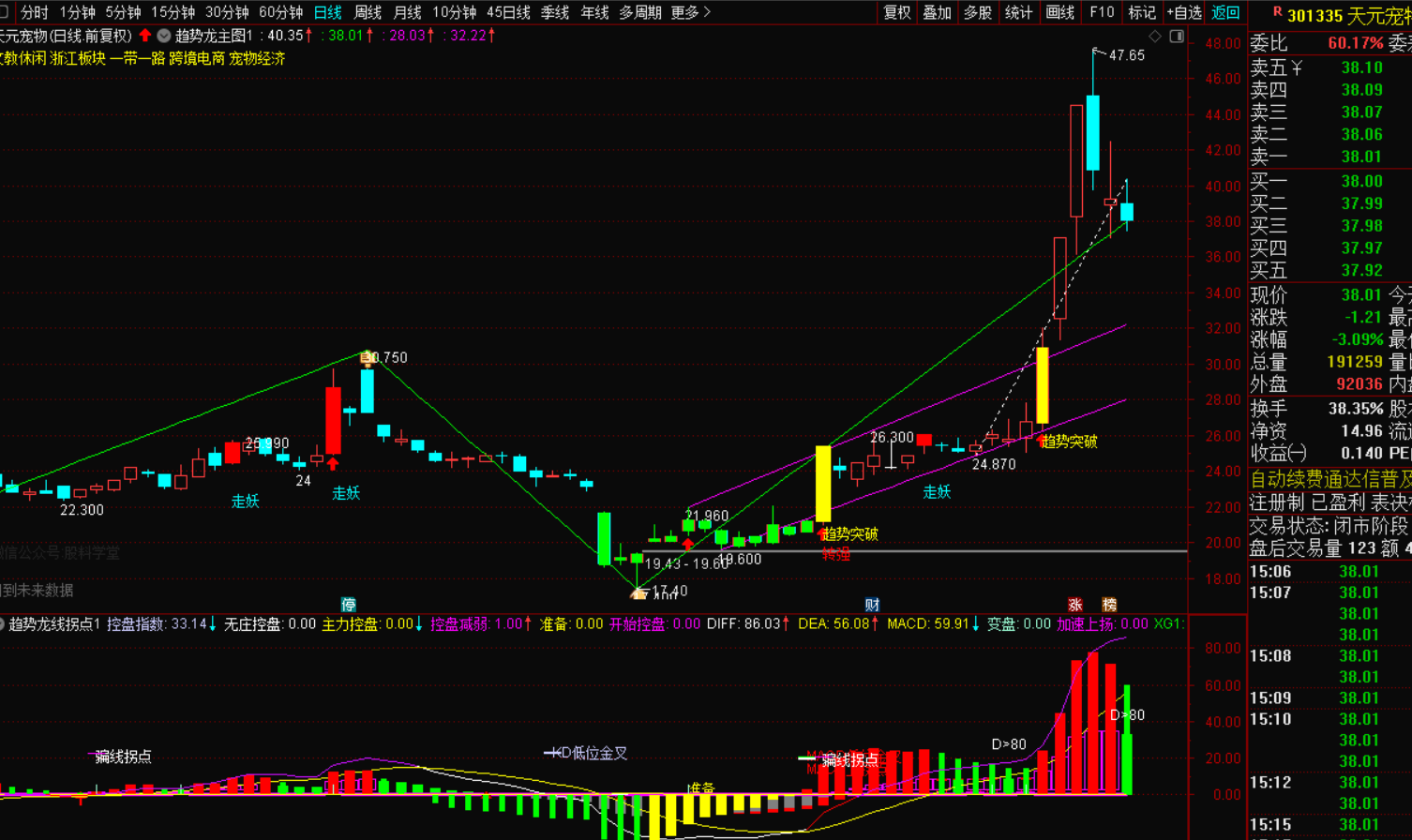Expand the 更多 periods menu
Screen dimensions: 1412x840
click(691, 12)
